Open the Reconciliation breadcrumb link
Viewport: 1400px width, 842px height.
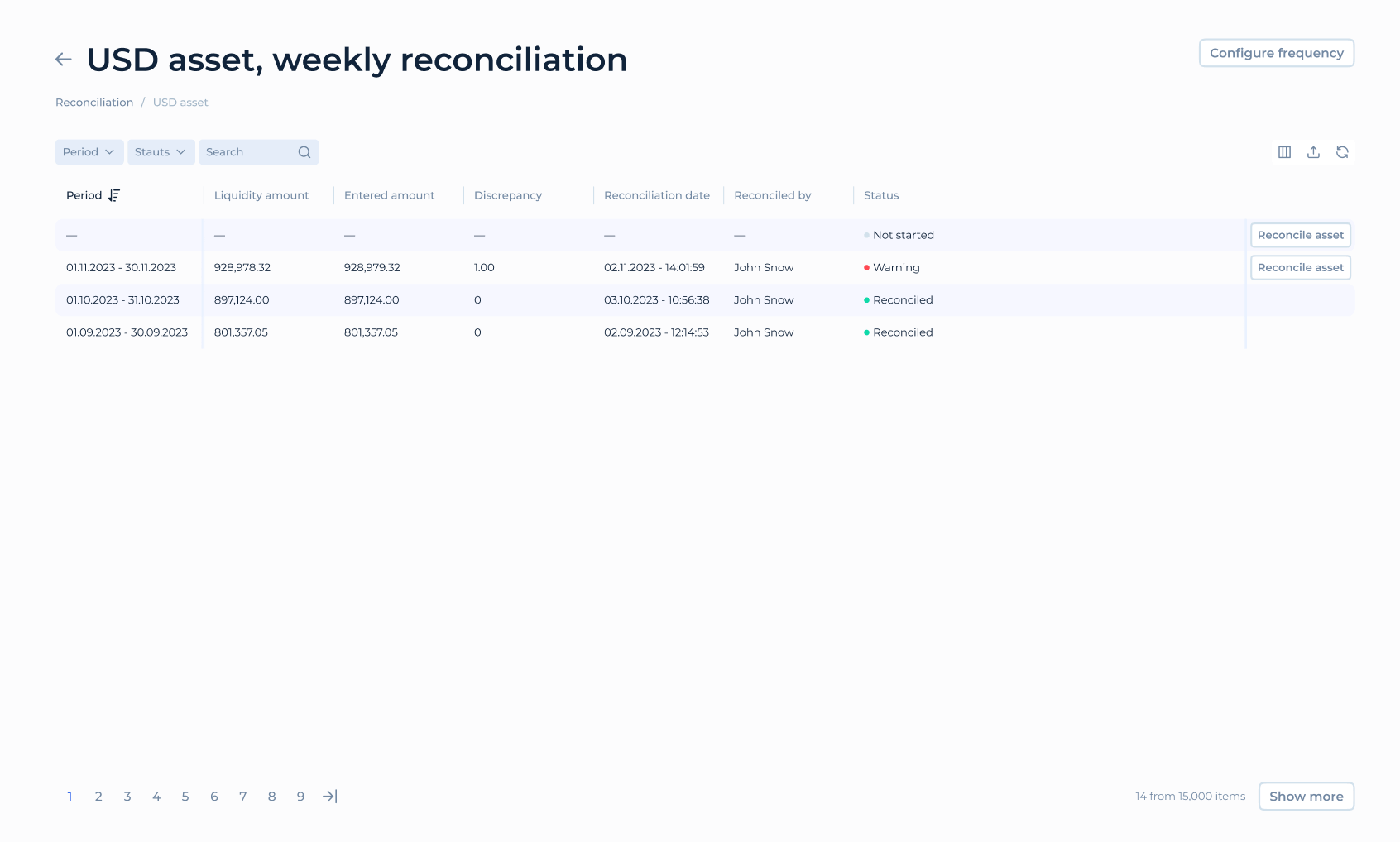tap(93, 102)
